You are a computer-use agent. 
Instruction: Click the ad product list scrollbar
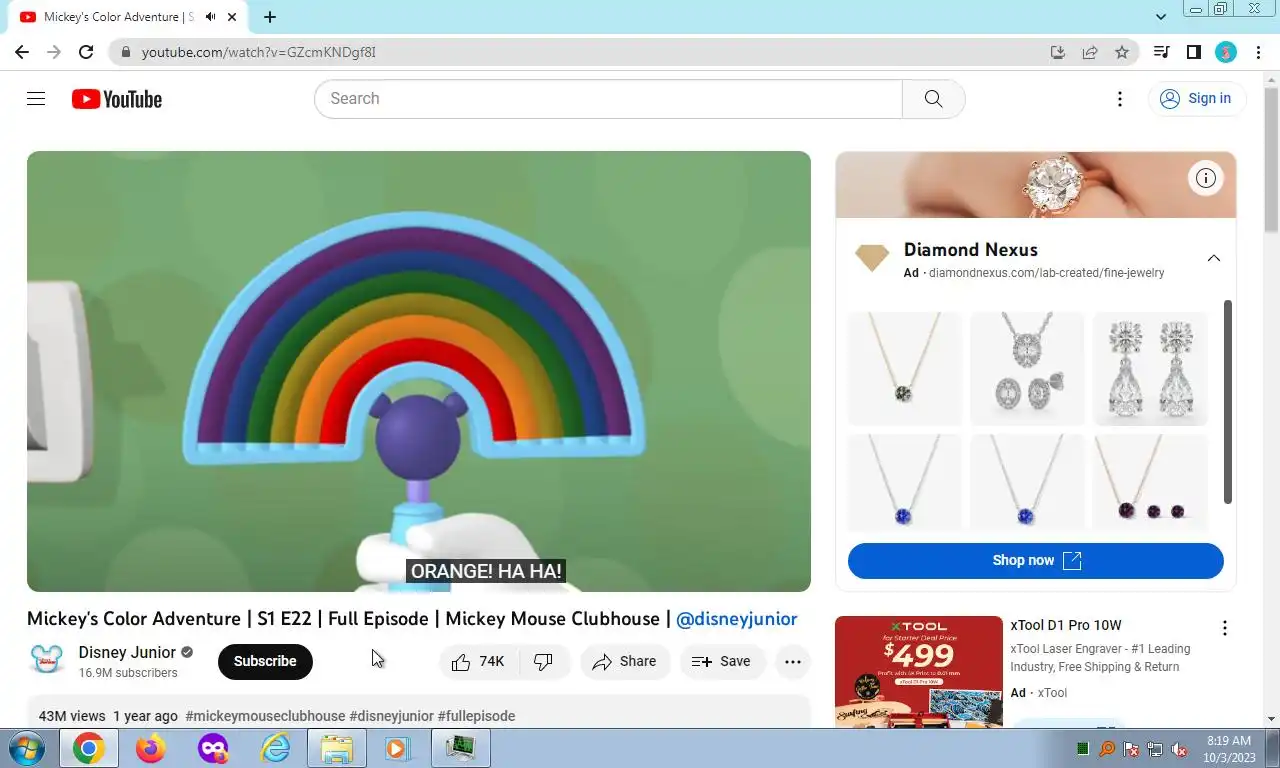click(1228, 402)
